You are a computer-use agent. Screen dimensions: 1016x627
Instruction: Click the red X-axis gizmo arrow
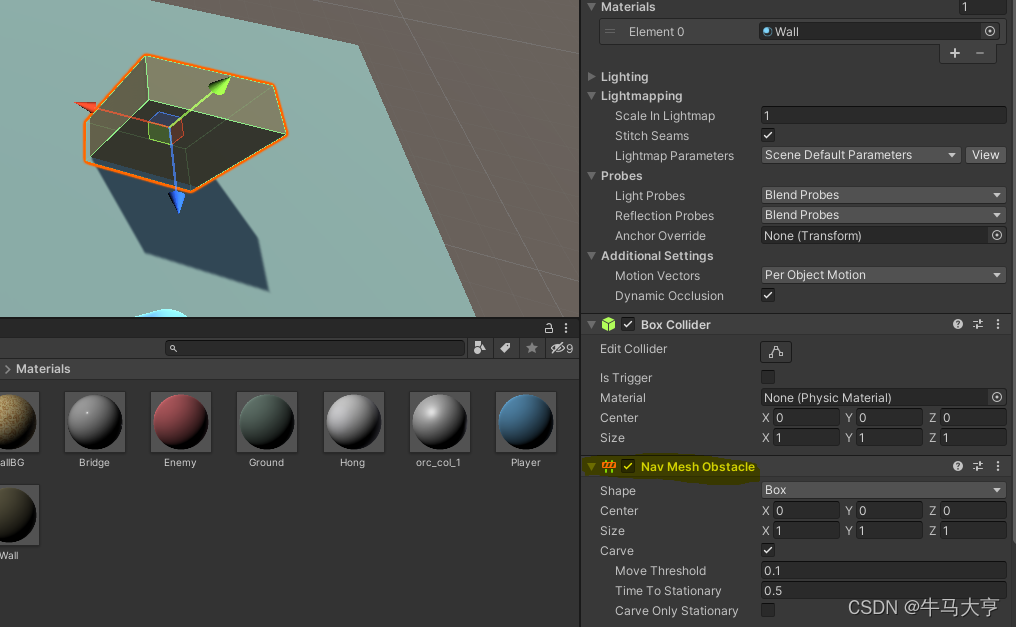click(x=86, y=106)
